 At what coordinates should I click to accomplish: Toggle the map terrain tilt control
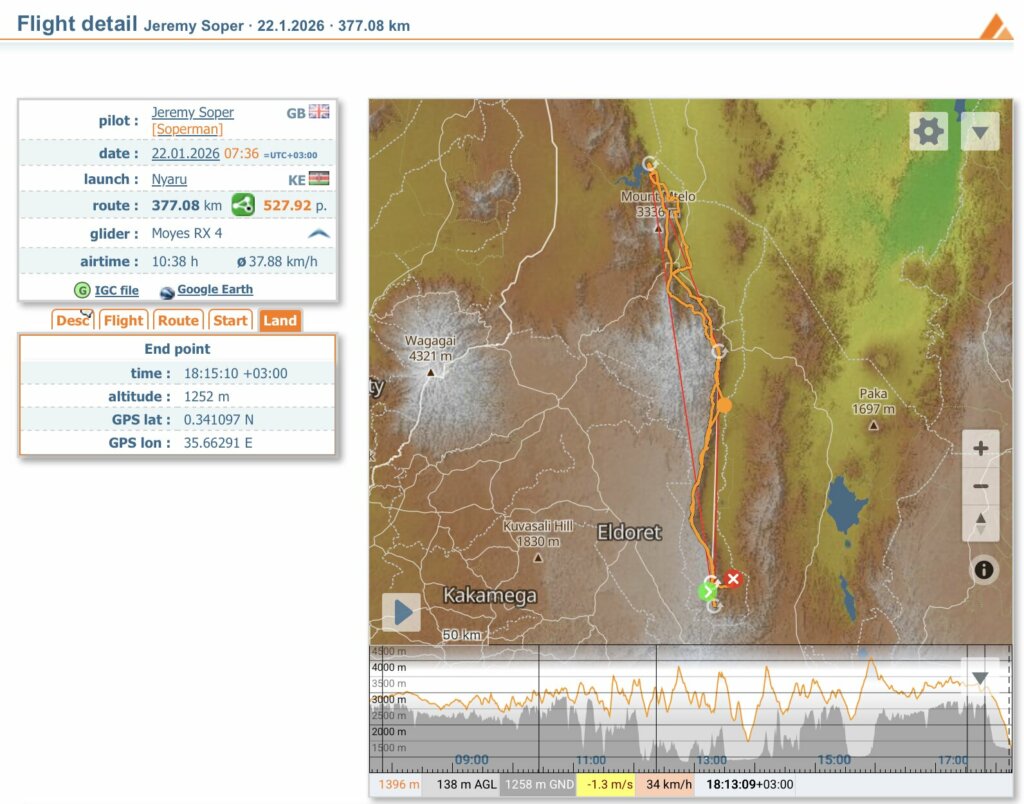click(x=980, y=523)
